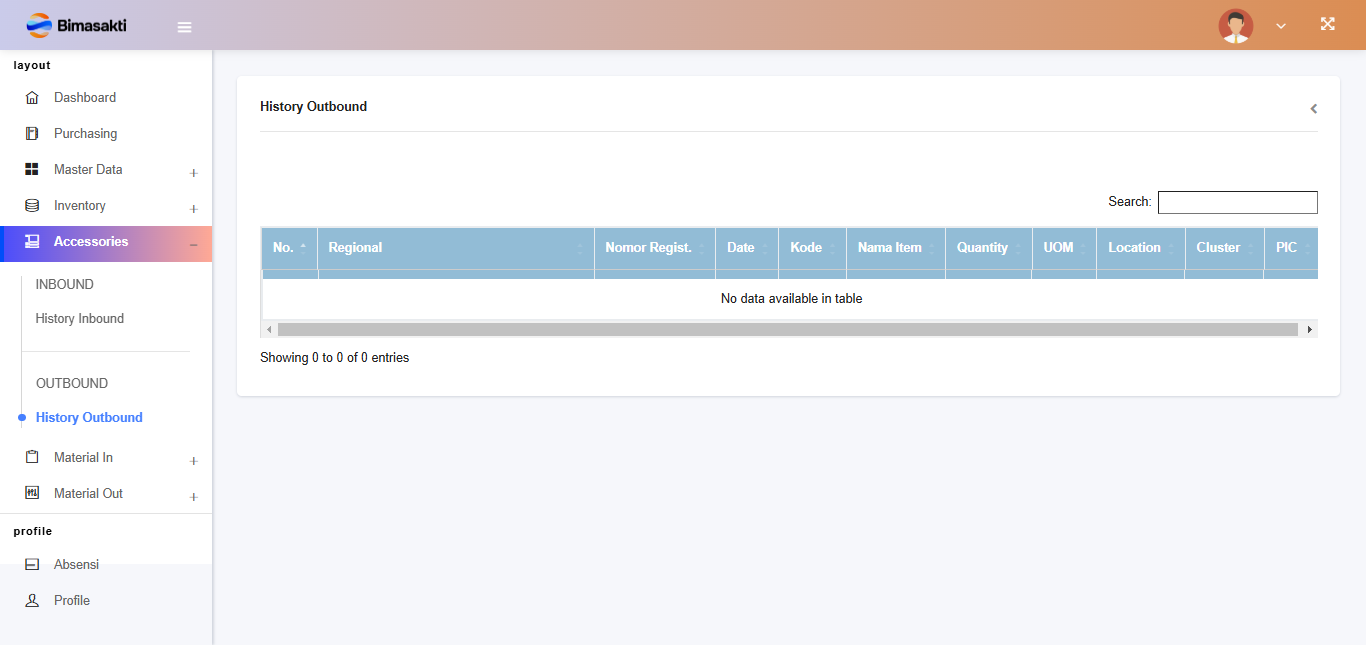Select History Outbound in sidebar
Viewport: 1366px width, 645px height.
click(x=89, y=418)
